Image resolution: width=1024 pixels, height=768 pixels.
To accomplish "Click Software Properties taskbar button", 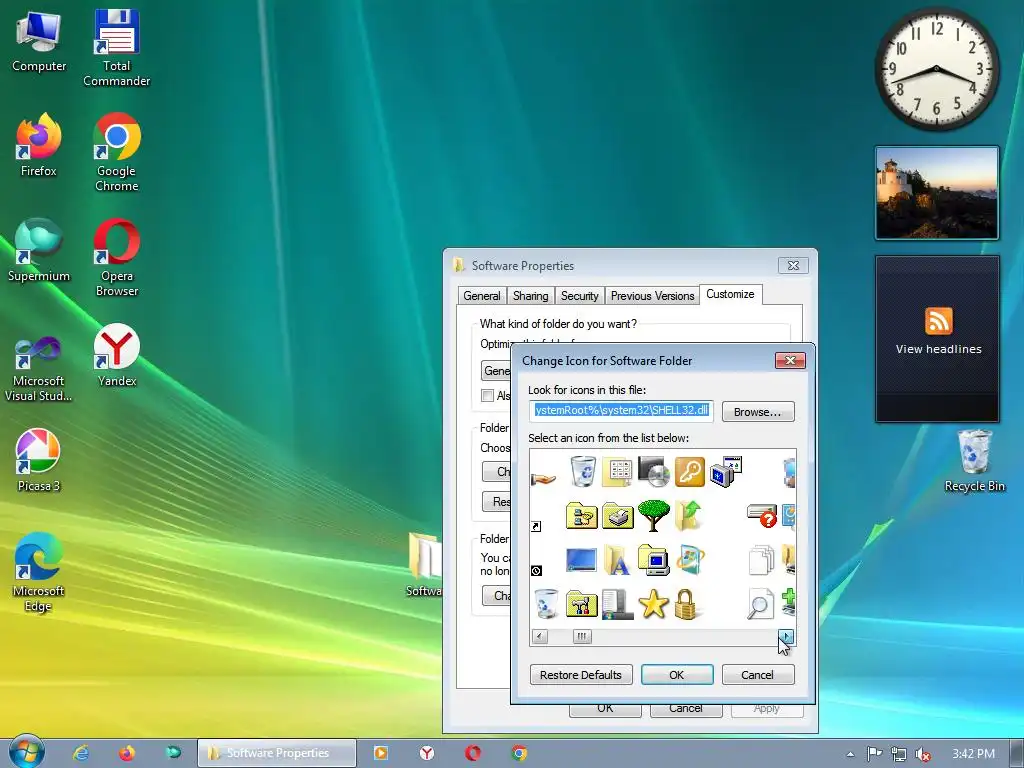I will (277, 753).
